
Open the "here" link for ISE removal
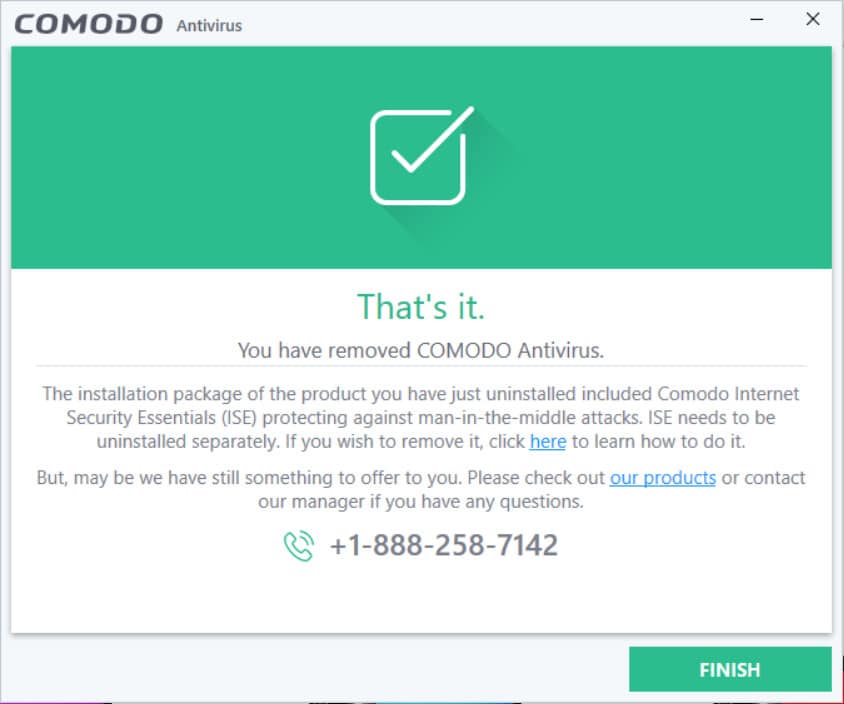click(547, 441)
